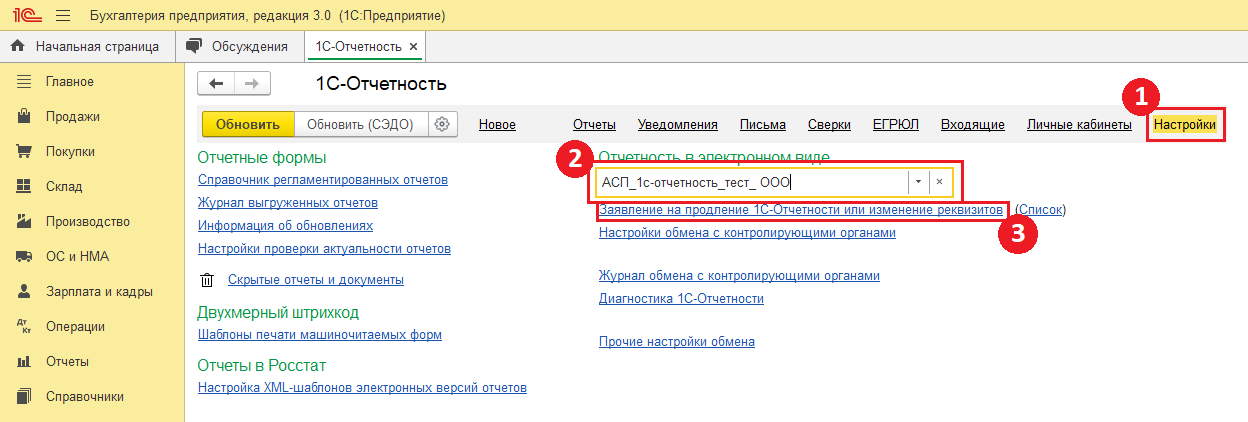The height and width of the screenshot is (422, 1248).
Task: Close the 1С-Отчетность tab
Action: pyautogui.click(x=414, y=47)
